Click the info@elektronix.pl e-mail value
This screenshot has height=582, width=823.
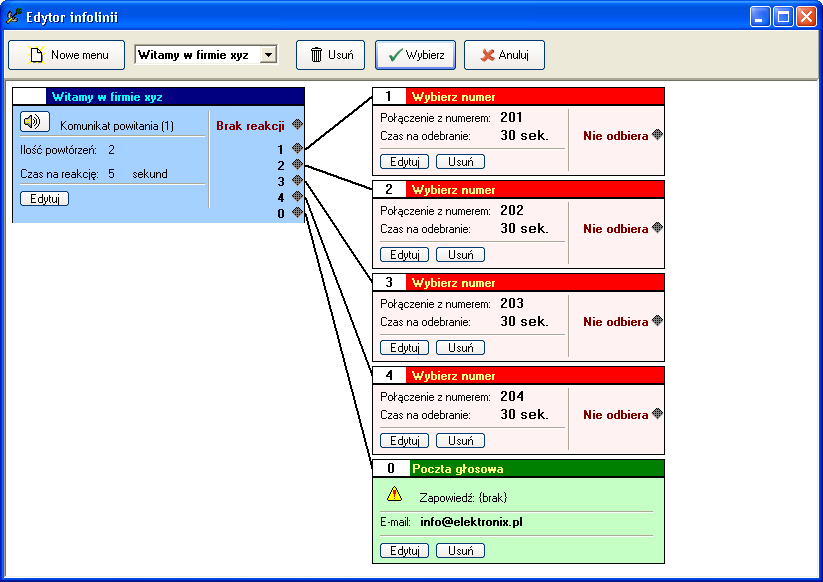[471, 522]
